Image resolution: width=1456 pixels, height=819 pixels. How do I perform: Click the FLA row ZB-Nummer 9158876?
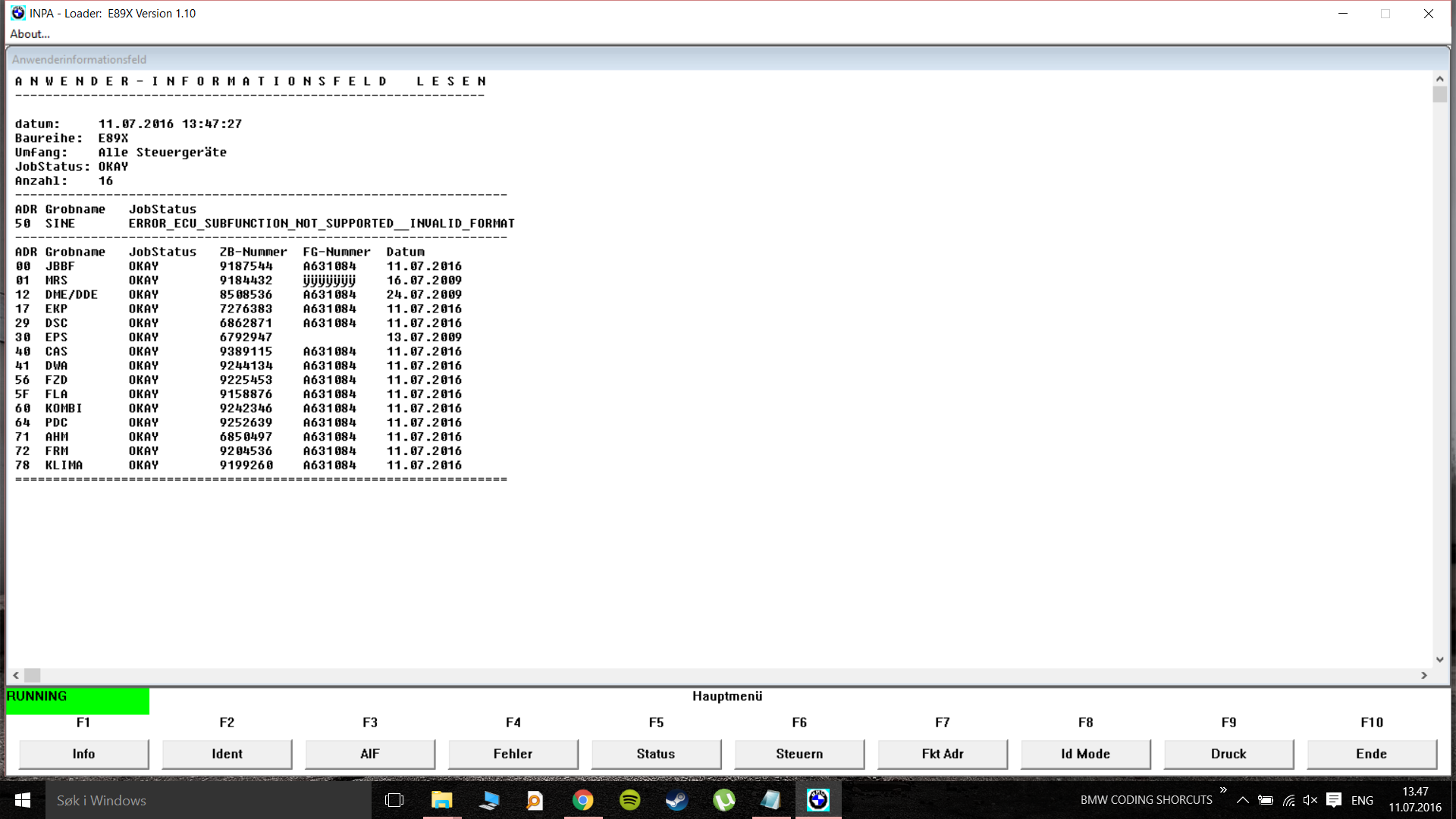[246, 394]
